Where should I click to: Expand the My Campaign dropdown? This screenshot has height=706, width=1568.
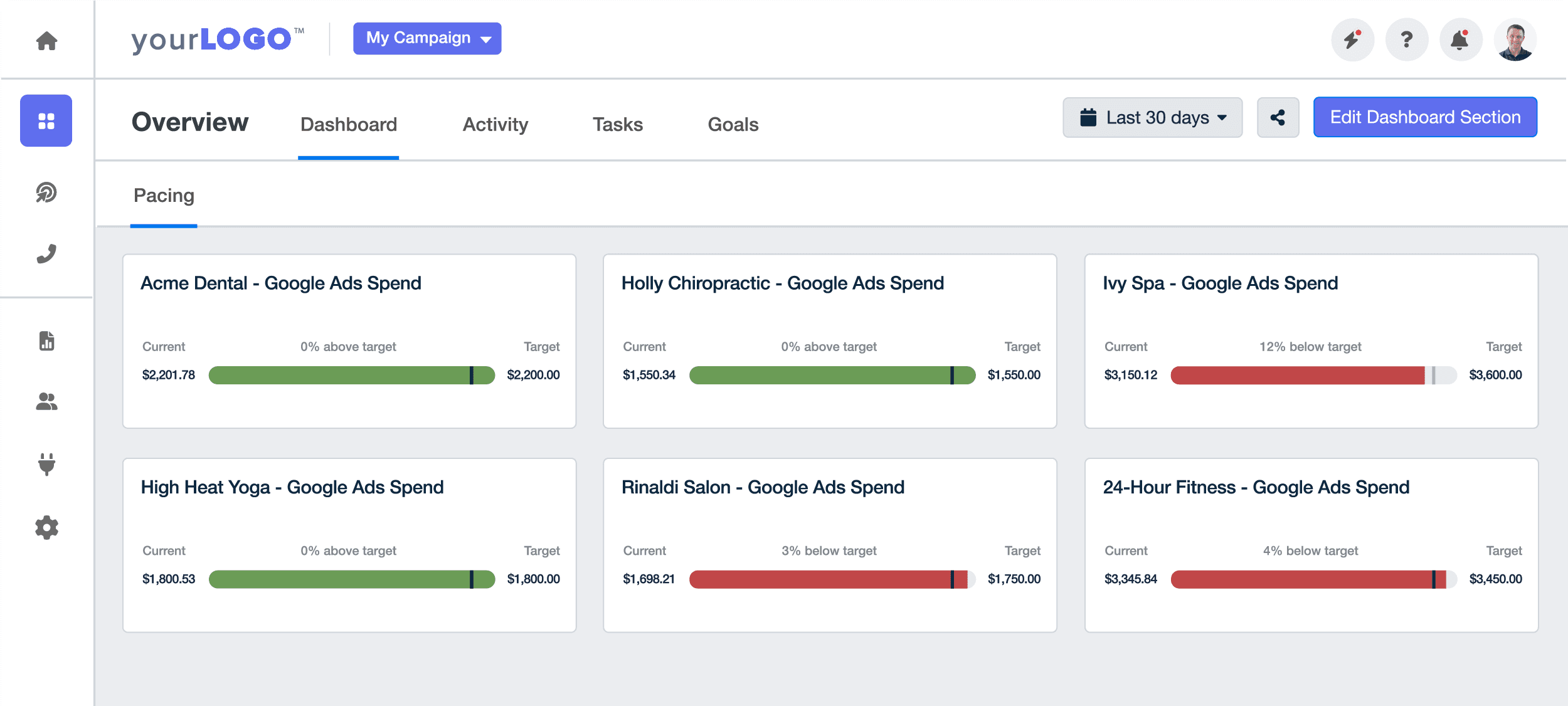coord(427,38)
